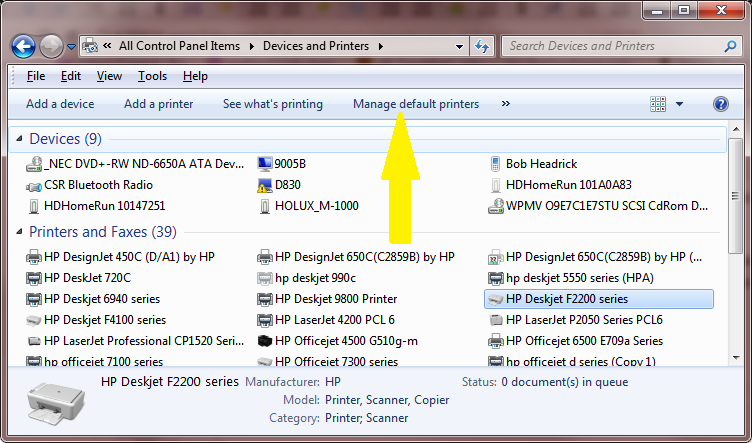Click the blue Help question mark icon
Image resolution: width=752 pixels, height=443 pixels.
pyautogui.click(x=721, y=104)
